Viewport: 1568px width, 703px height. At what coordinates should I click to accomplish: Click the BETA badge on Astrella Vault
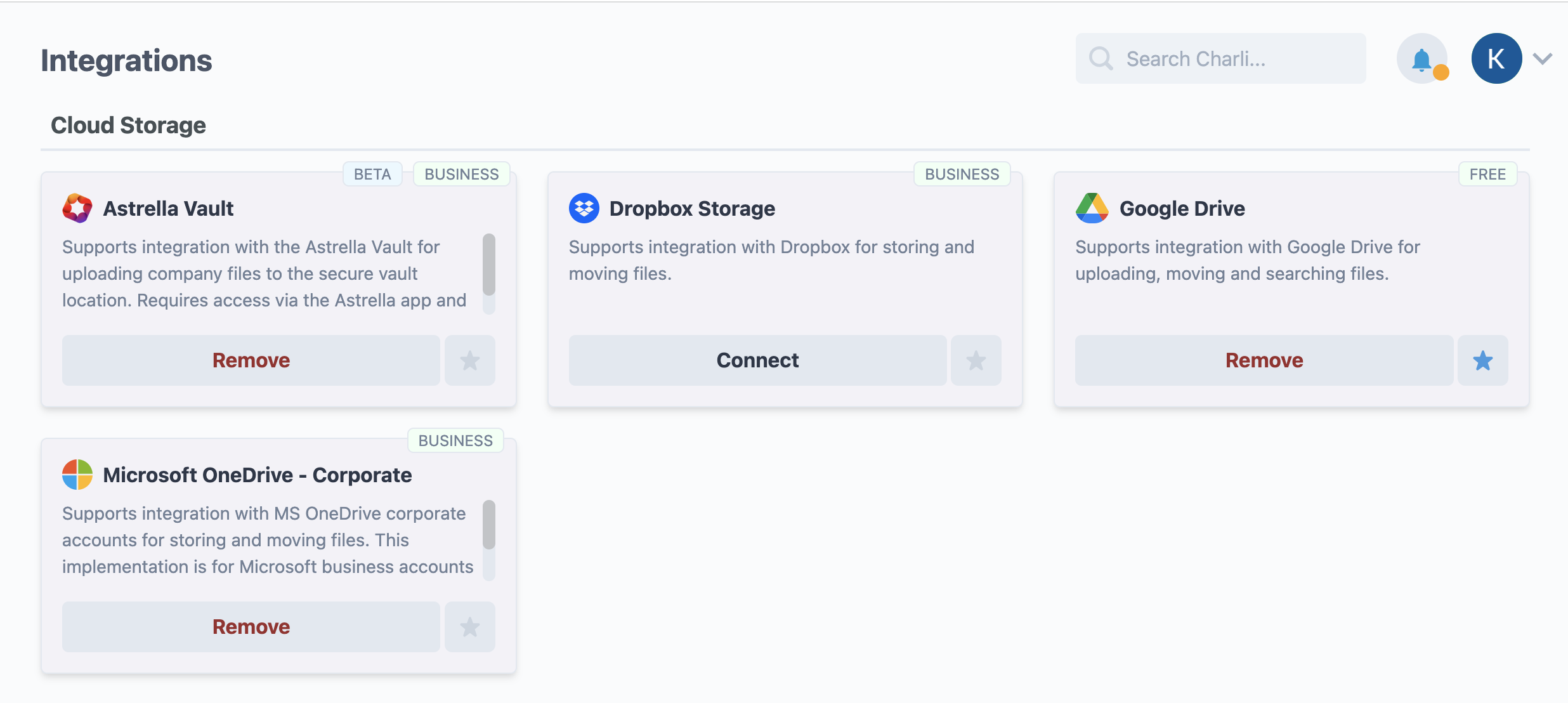point(372,174)
